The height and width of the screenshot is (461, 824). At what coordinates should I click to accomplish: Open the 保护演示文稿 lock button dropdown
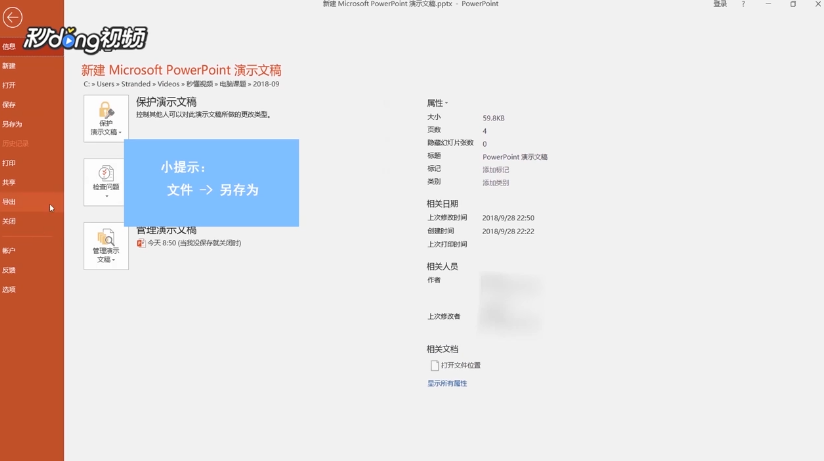pyautogui.click(x=106, y=118)
